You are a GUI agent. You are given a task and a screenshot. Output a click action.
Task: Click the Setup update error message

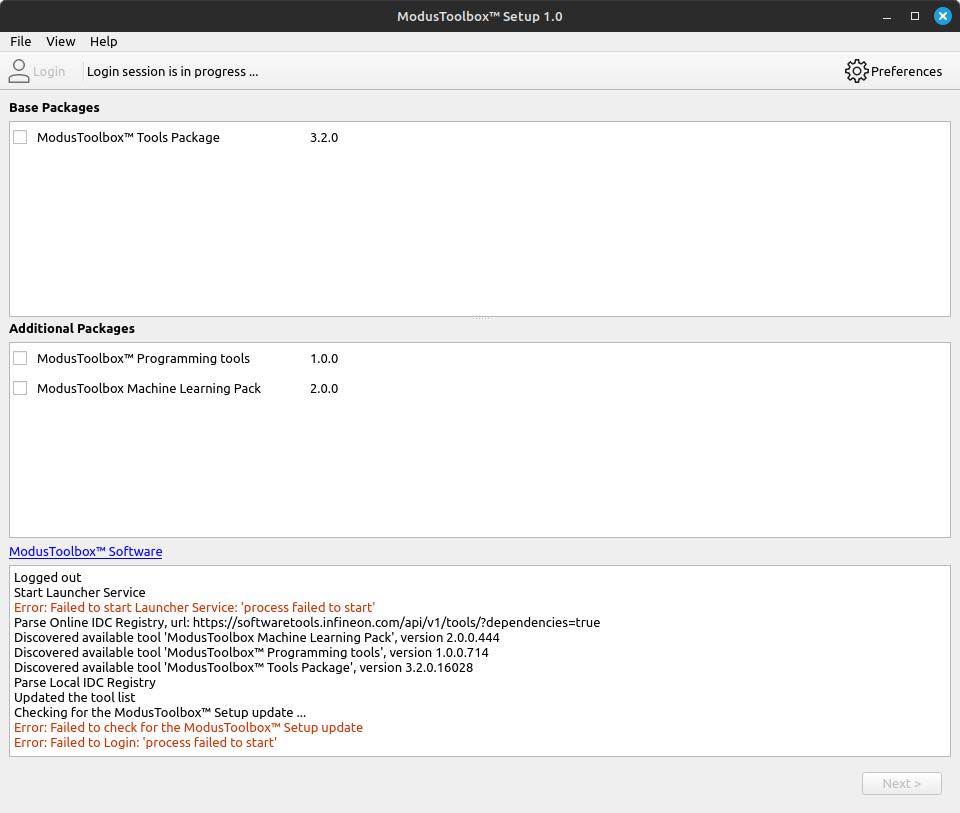click(x=187, y=727)
